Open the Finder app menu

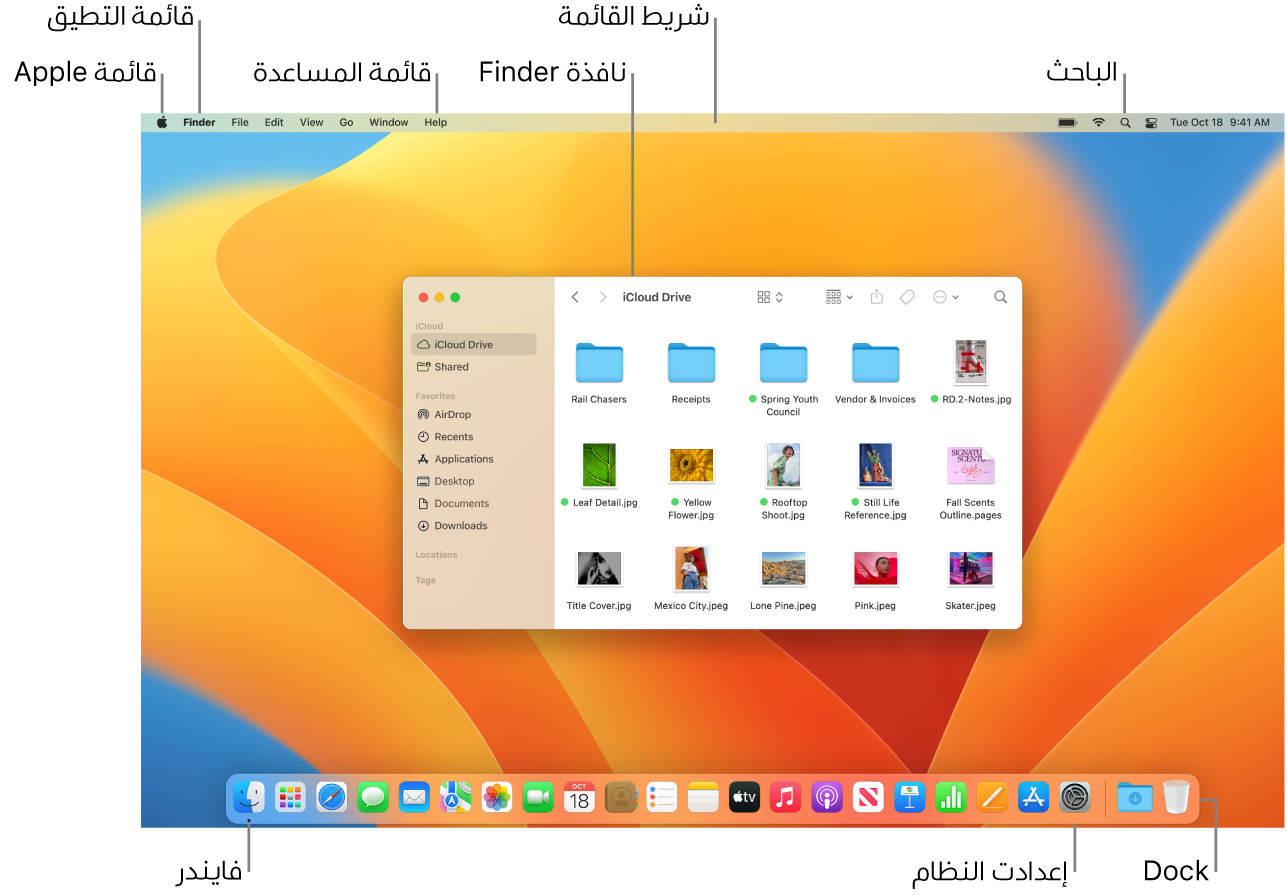tap(199, 122)
